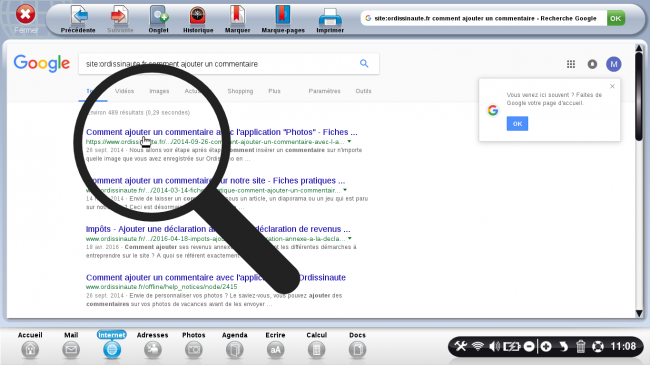
Task: Click the volume speaker icon
Action: click(x=494, y=346)
